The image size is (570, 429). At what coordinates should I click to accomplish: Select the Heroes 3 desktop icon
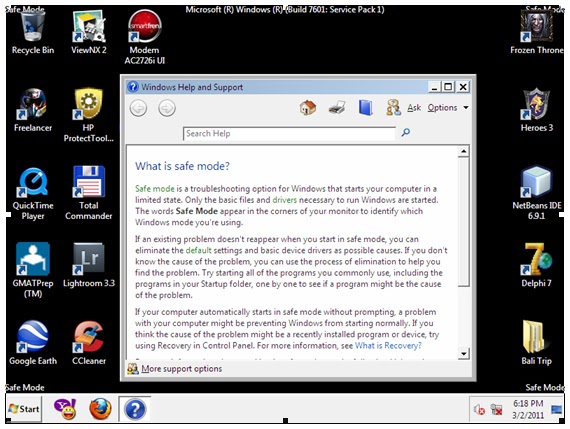(537, 110)
